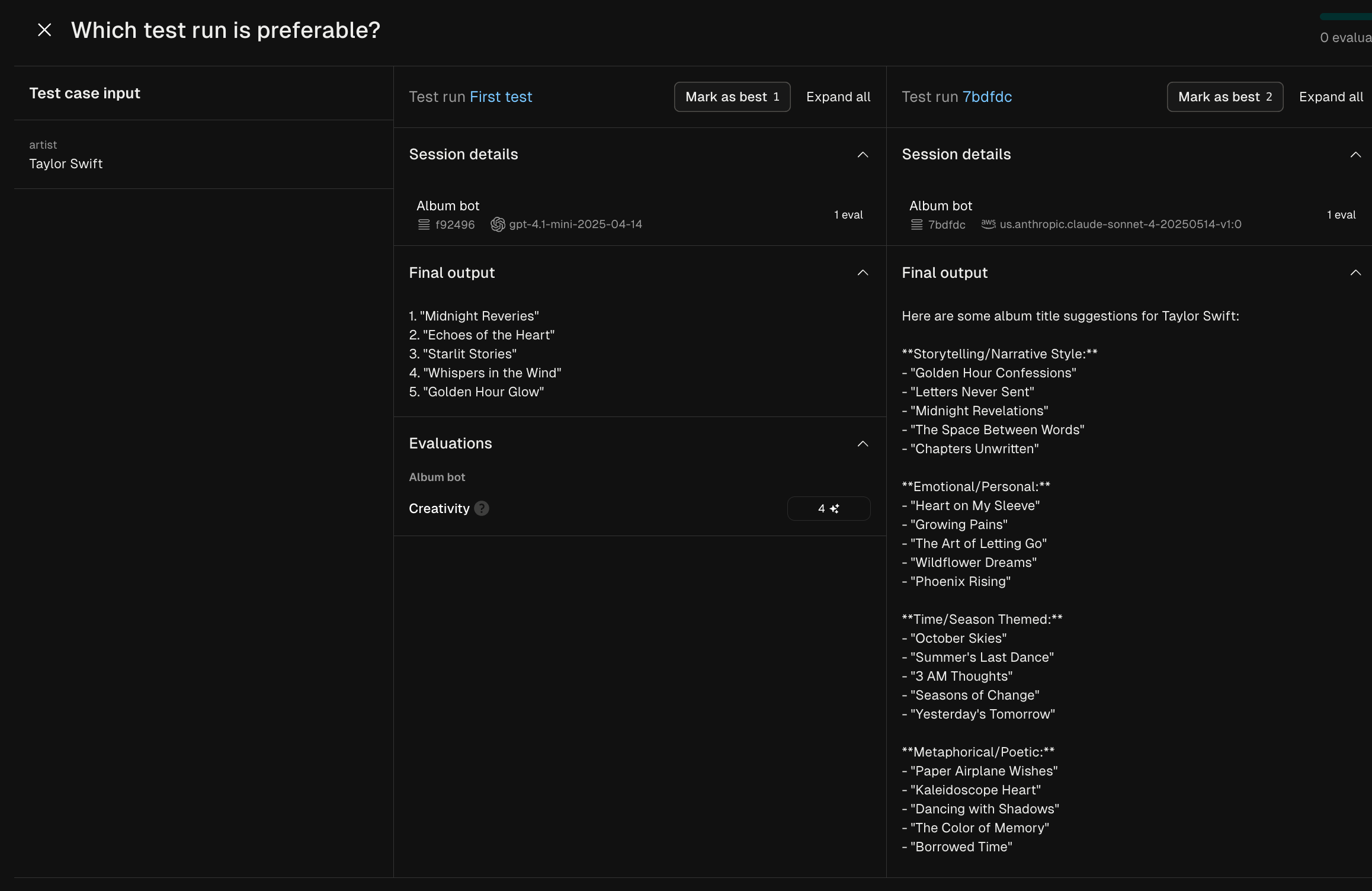The height and width of the screenshot is (891, 1372).
Task: Open the 7bdfdc test run link
Action: point(987,97)
